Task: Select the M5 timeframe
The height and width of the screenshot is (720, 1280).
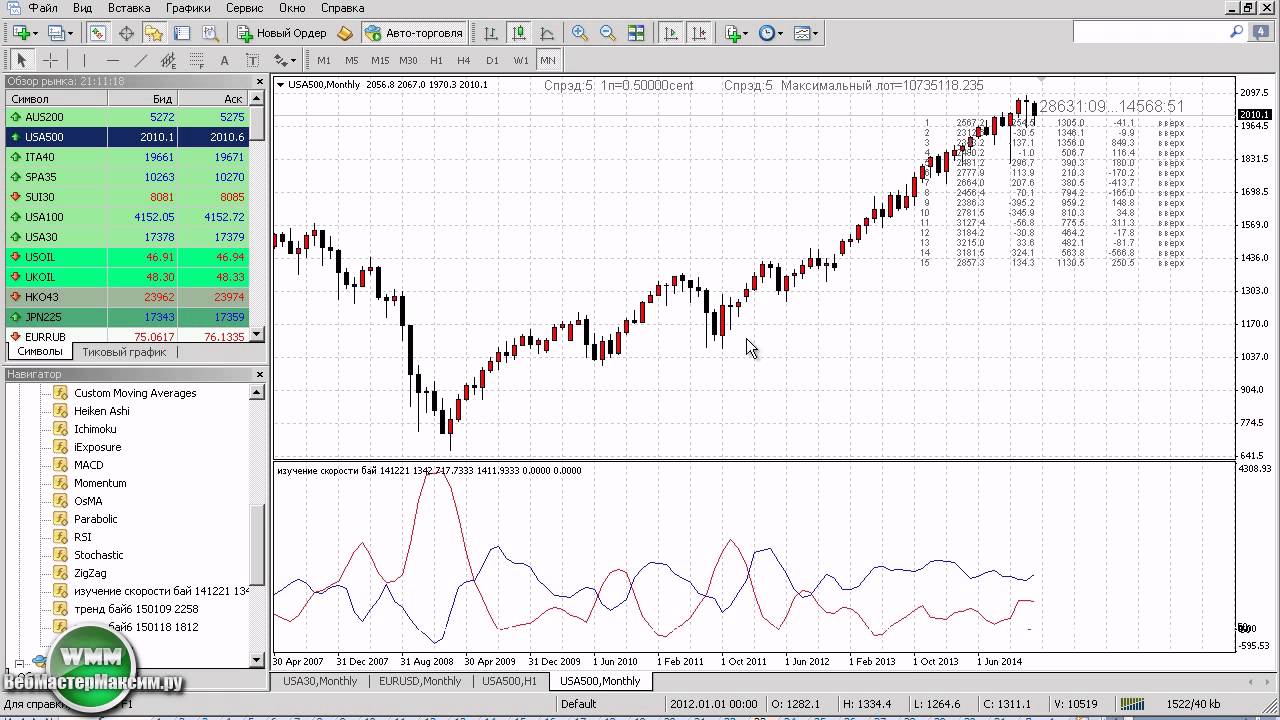Action: tap(352, 60)
